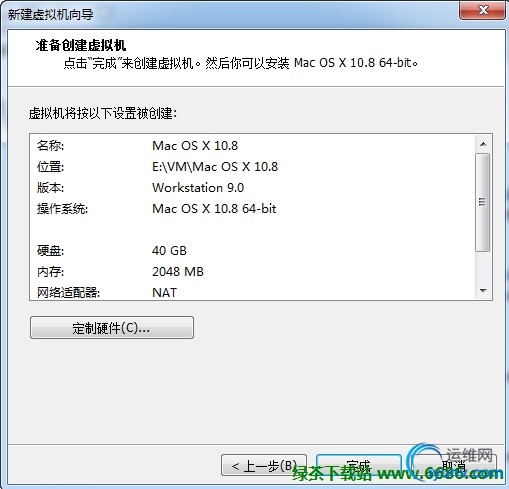The height and width of the screenshot is (489, 509).
Task: Select the 40 GB disk value
Action: [x=169, y=251]
